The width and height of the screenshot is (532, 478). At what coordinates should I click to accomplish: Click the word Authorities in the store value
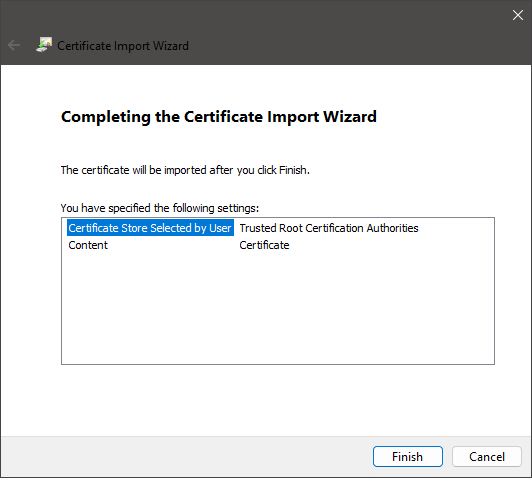pyautogui.click(x=393, y=228)
